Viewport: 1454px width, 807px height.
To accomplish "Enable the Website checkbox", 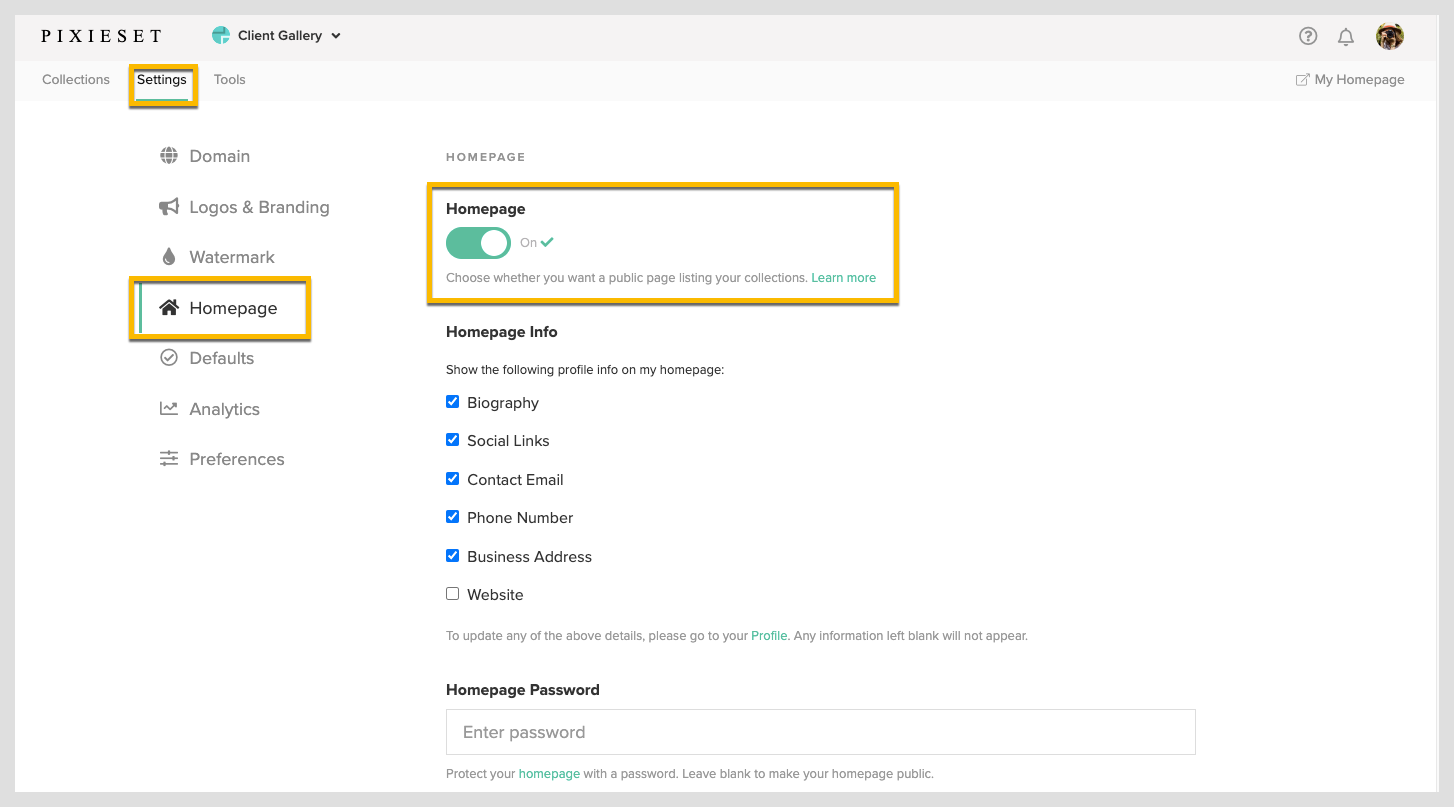I will pyautogui.click(x=452, y=594).
